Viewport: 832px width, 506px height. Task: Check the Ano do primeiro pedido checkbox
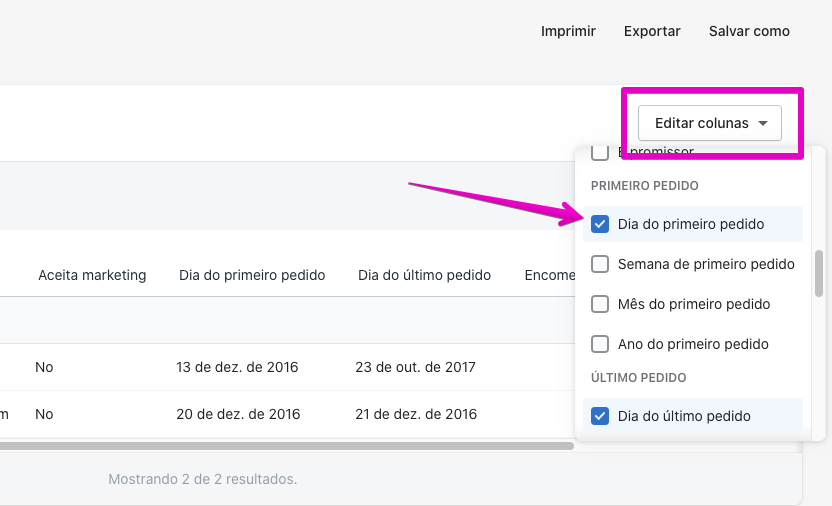[600, 344]
